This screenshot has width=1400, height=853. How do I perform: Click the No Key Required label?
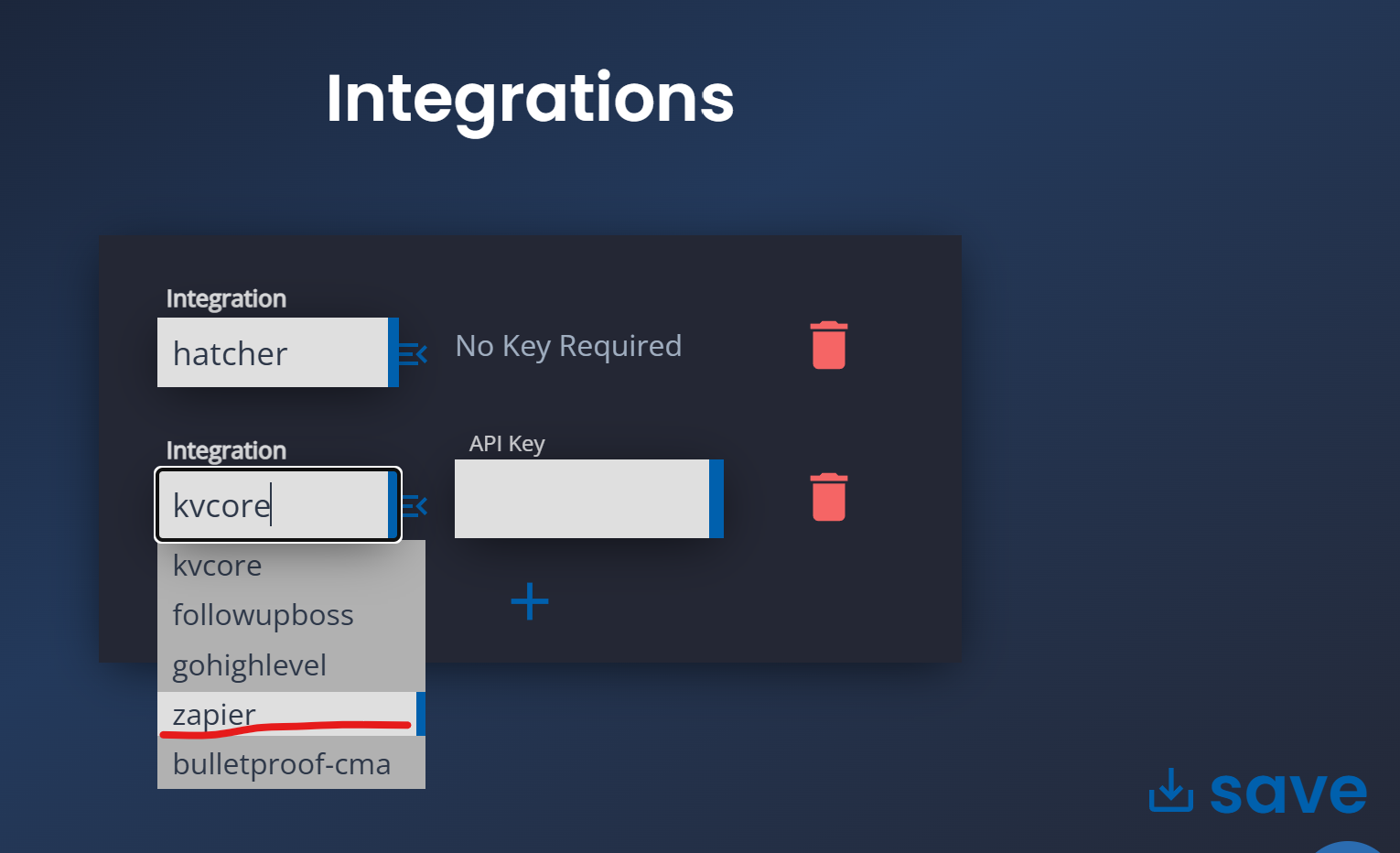[568, 346]
